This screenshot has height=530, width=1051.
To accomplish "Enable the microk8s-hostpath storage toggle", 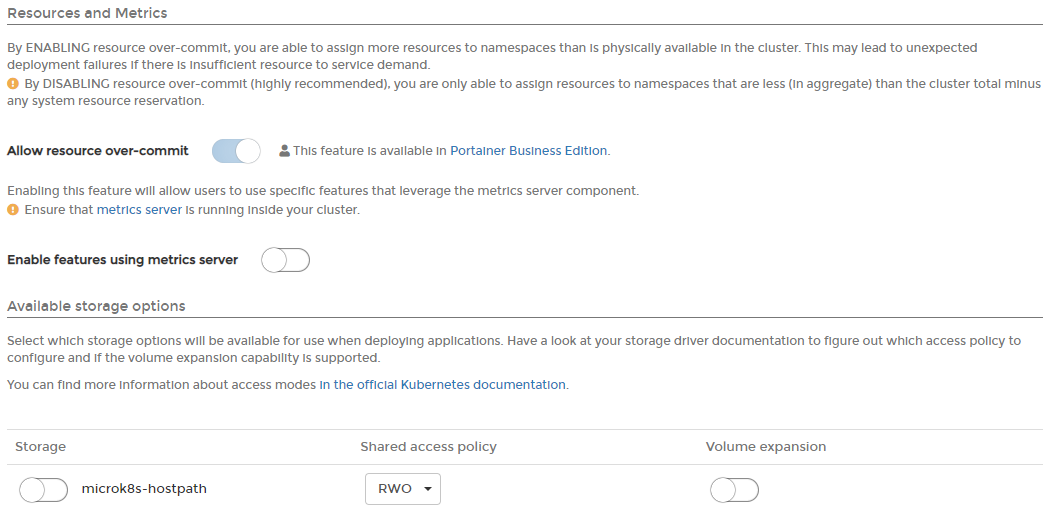I will point(44,490).
